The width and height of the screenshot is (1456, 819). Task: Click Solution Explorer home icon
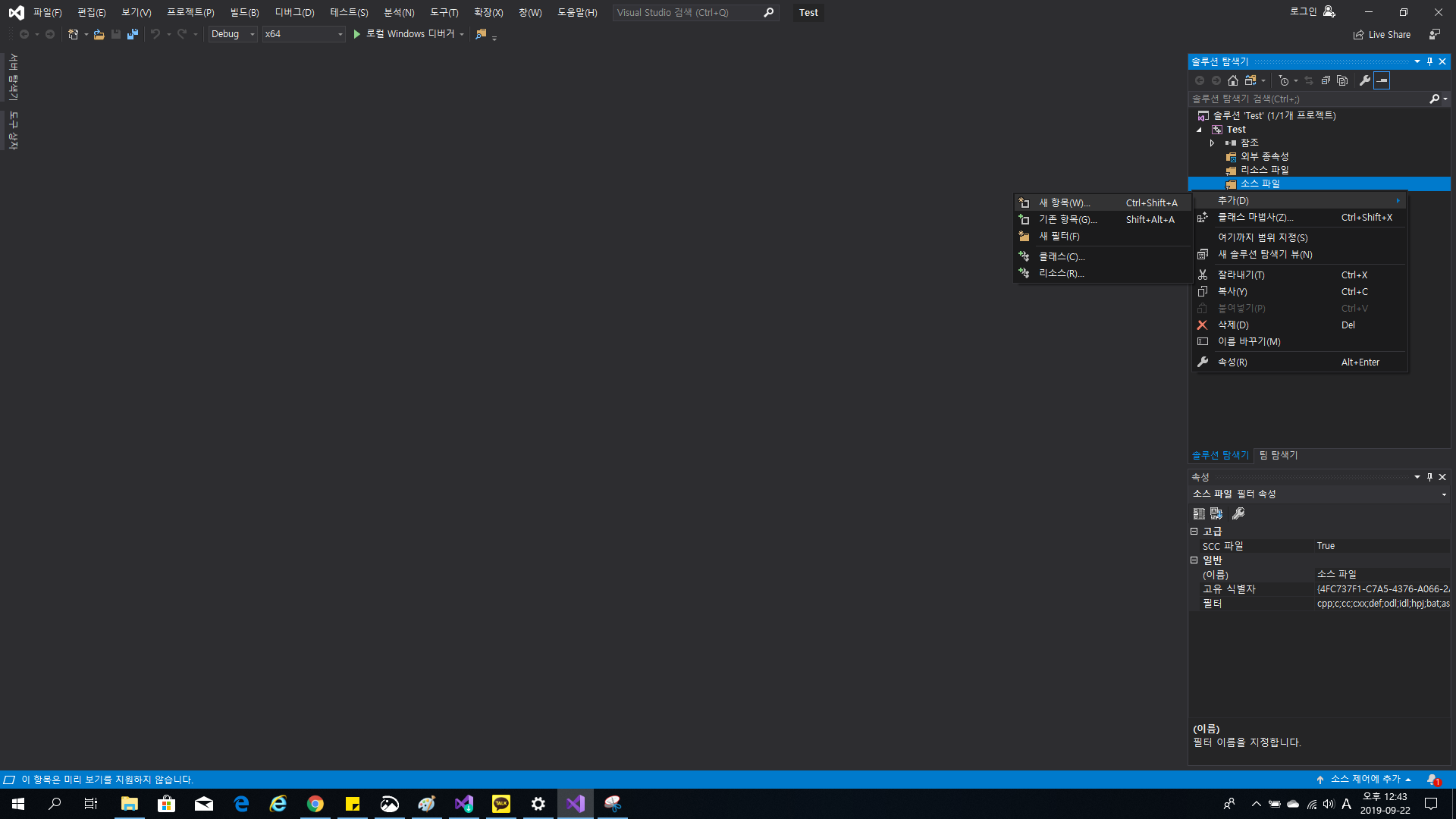coord(1233,80)
